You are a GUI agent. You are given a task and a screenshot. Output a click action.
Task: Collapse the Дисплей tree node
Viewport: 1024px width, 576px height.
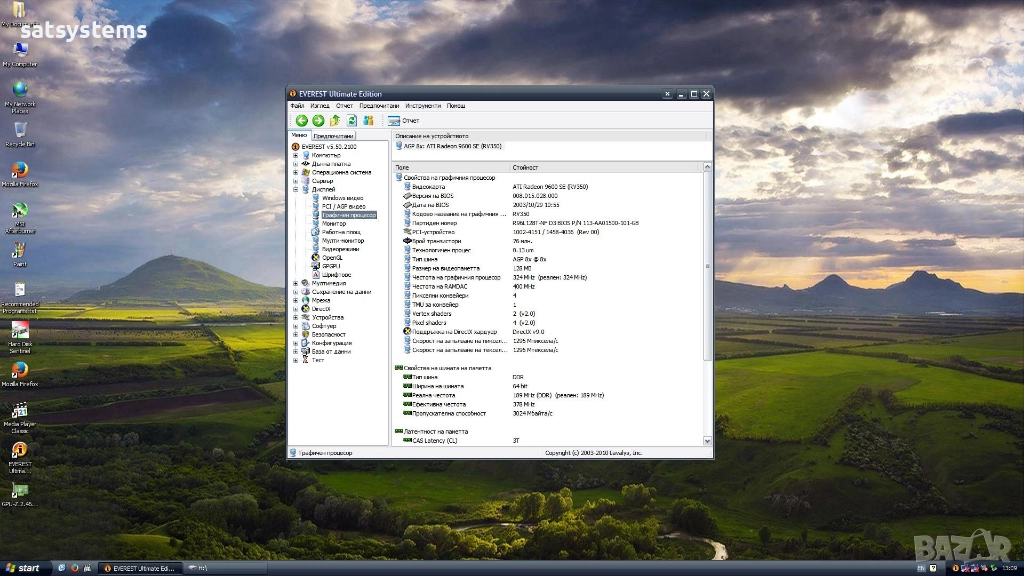tap(295, 189)
